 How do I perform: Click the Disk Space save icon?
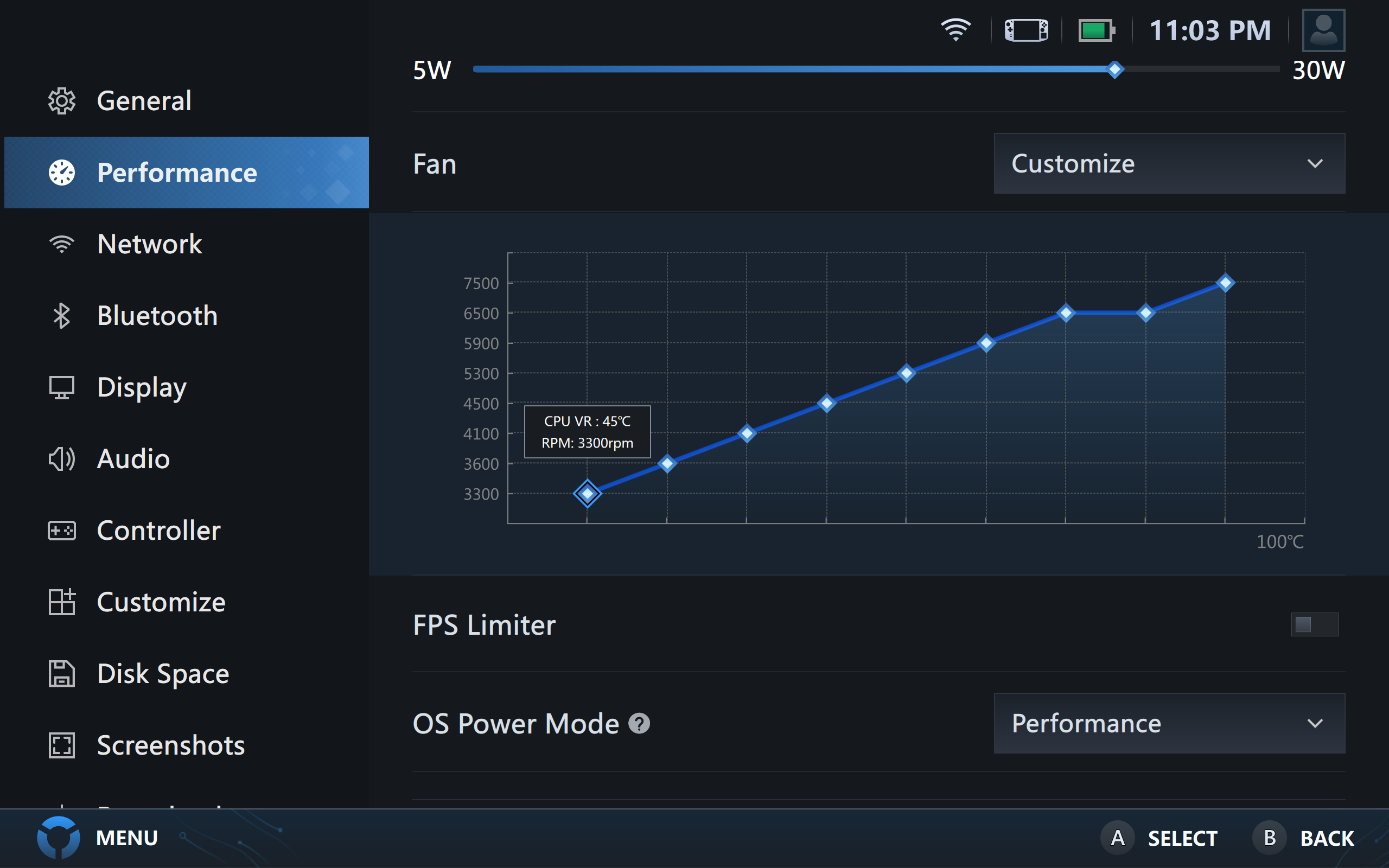61,673
